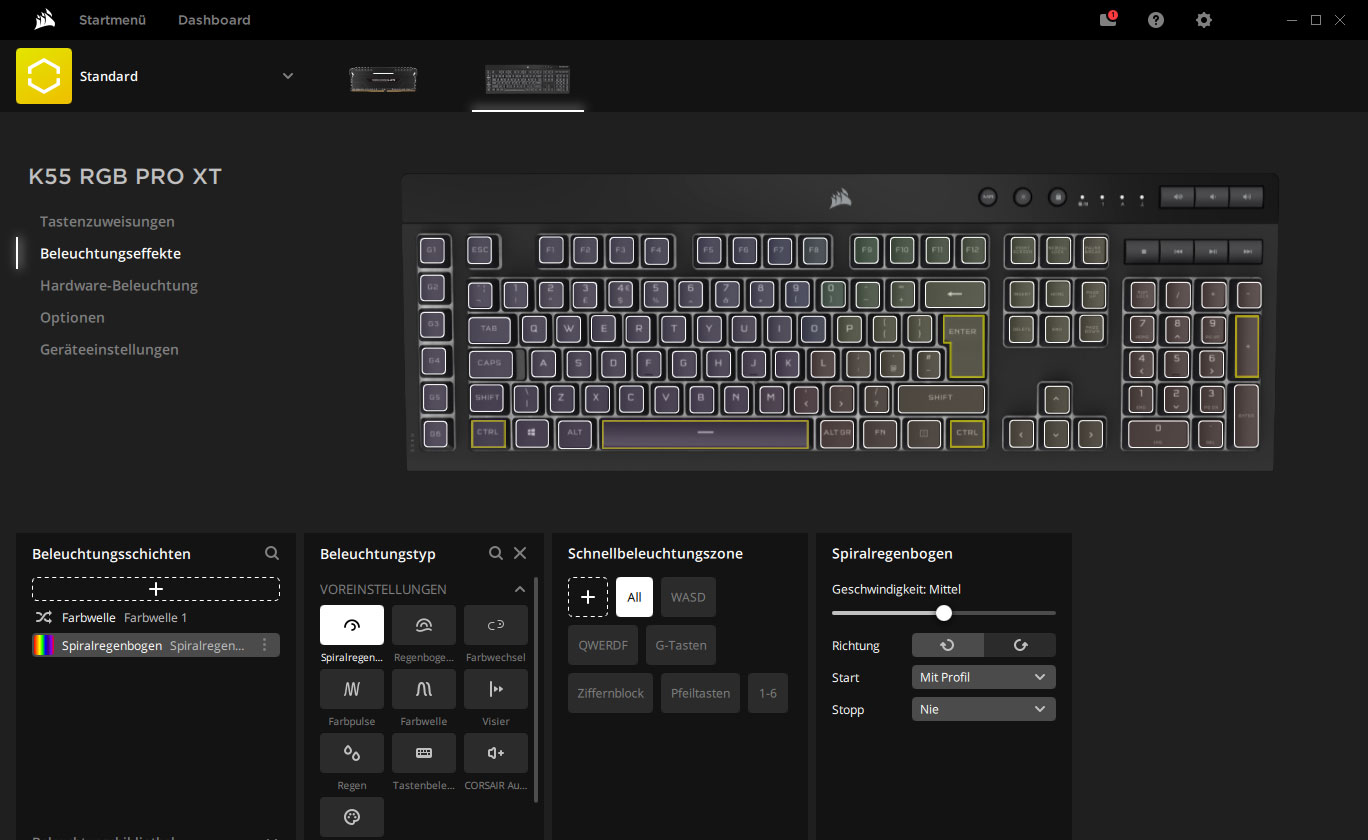Search the Beleuchtungsschichten panel

(x=272, y=553)
